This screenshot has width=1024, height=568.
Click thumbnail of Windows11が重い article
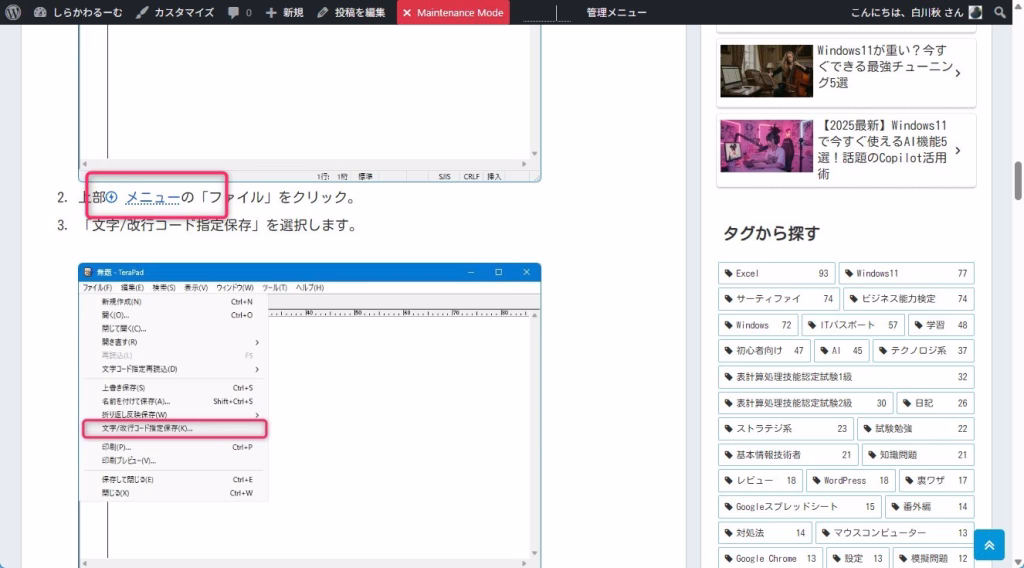point(766,71)
